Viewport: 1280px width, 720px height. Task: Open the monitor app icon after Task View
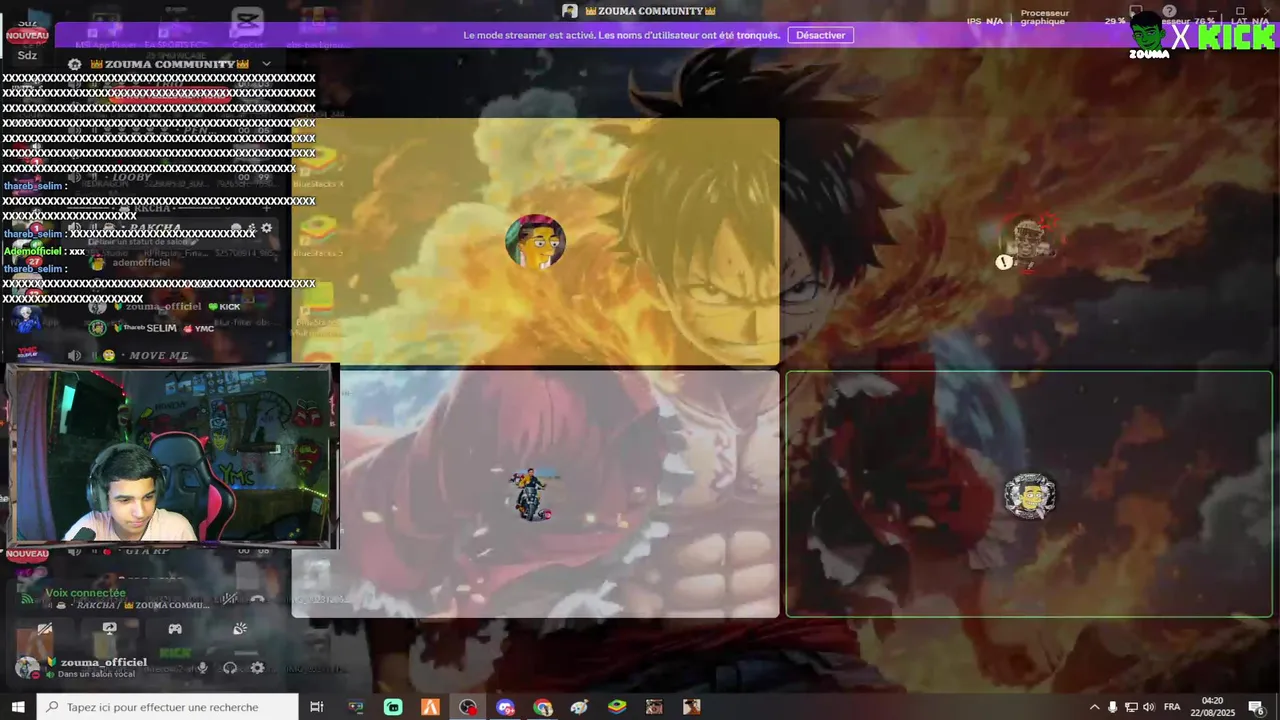(x=355, y=707)
